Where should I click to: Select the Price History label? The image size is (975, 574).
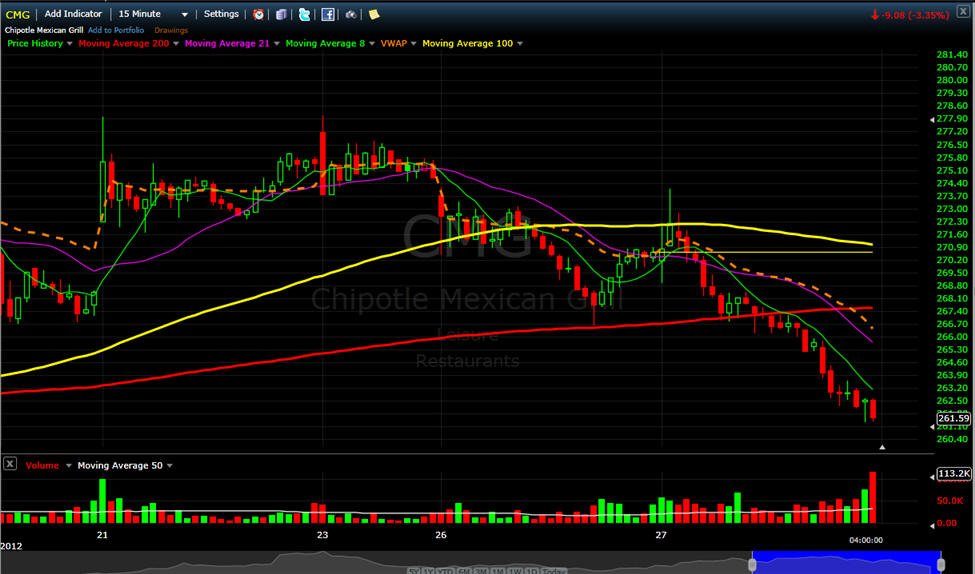click(x=35, y=44)
